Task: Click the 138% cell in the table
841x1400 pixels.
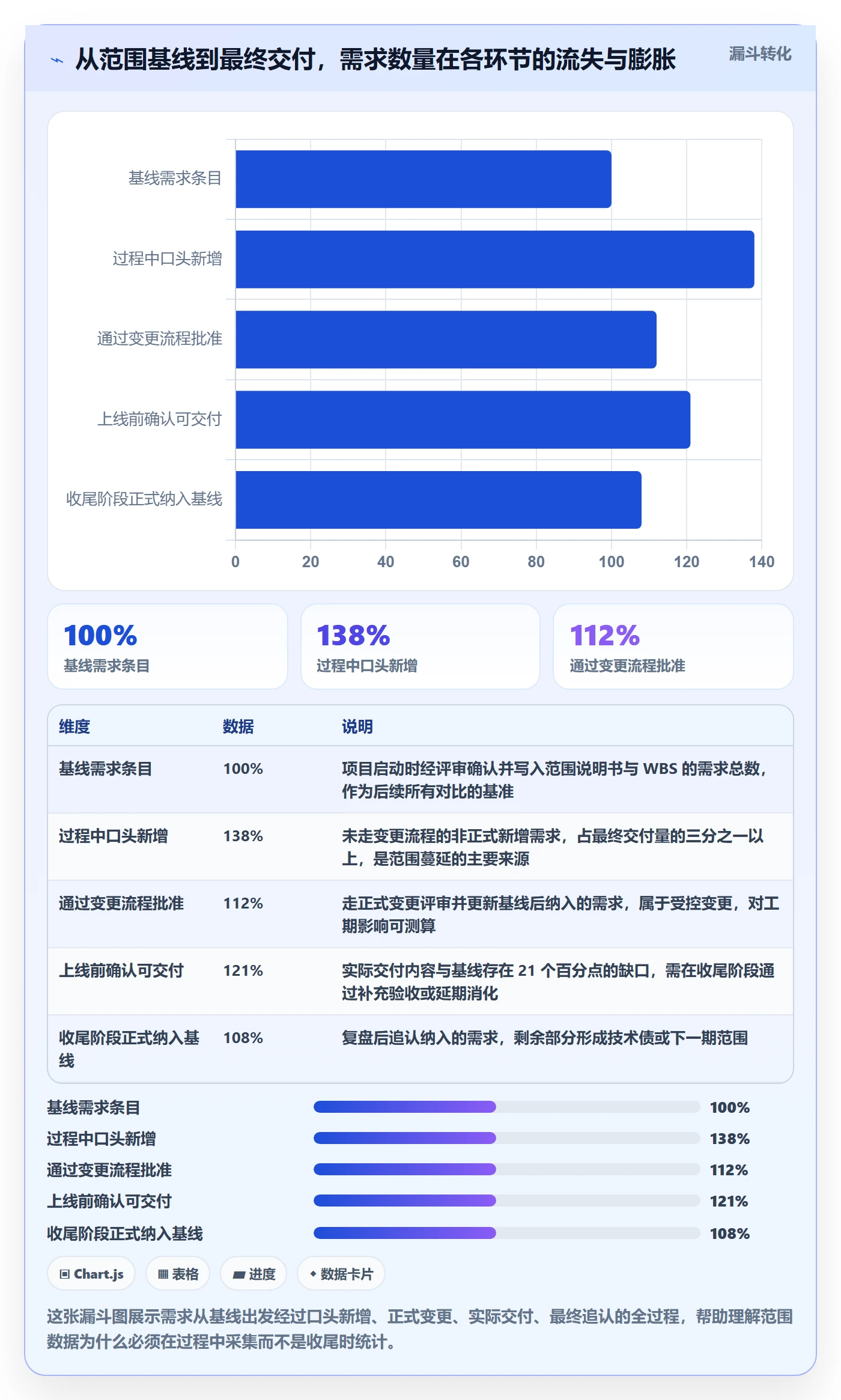Action: tap(243, 836)
